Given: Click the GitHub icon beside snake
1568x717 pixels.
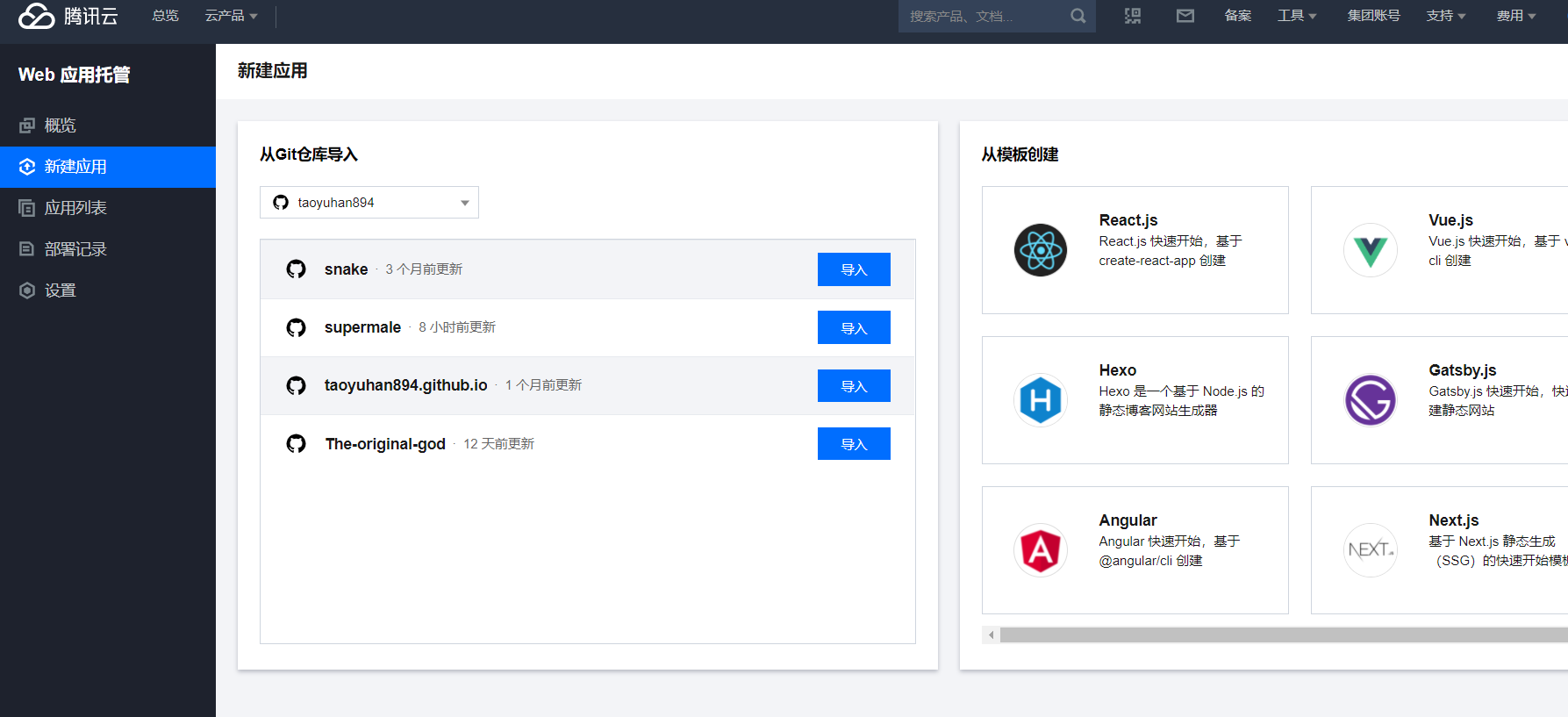Looking at the screenshot, I should coord(297,269).
